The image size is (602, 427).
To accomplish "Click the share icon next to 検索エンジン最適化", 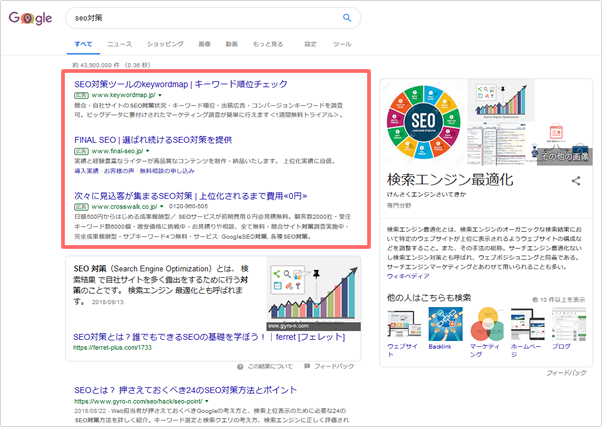I will [576, 180].
